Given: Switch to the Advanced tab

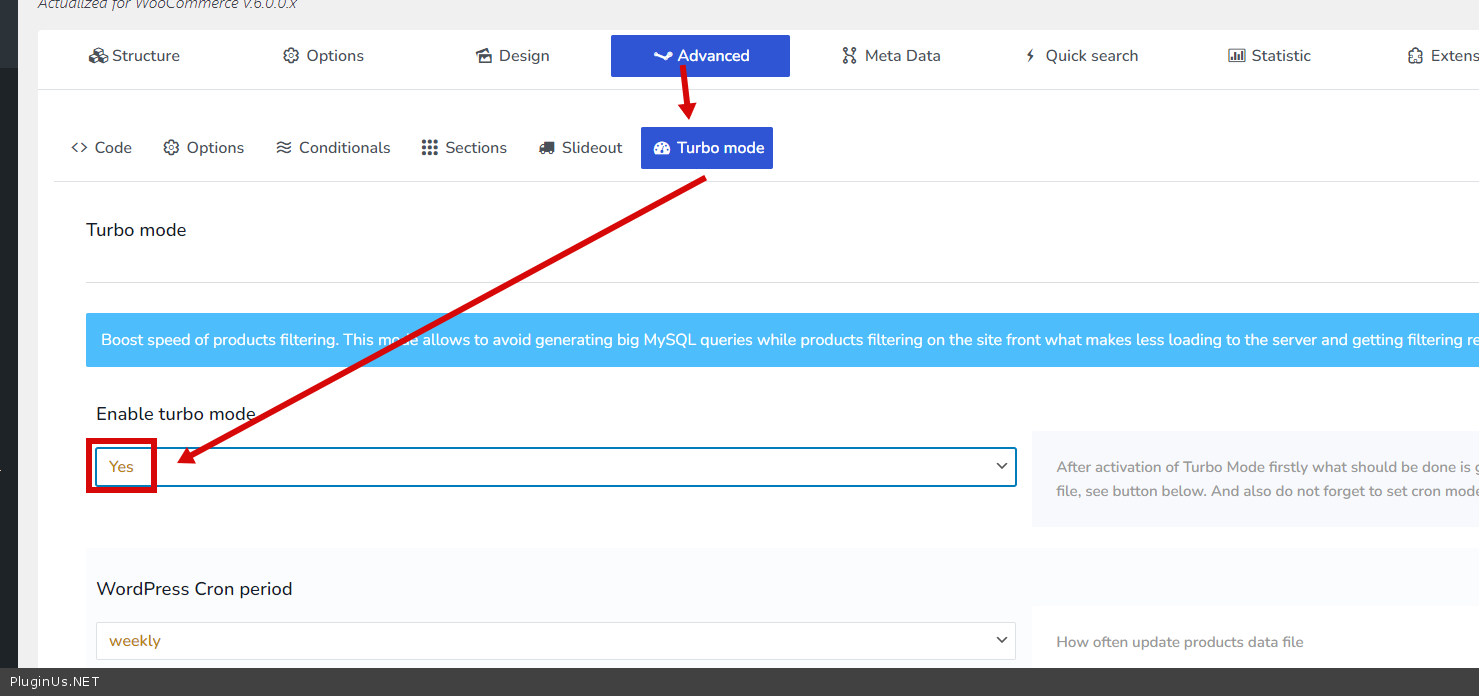Looking at the screenshot, I should (700, 56).
